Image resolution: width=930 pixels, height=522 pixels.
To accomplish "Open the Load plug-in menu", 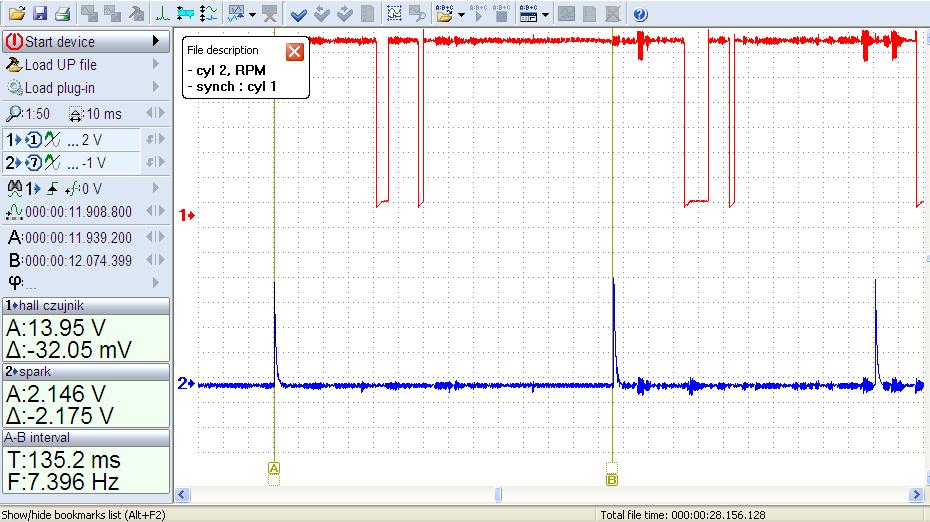I will point(85,88).
